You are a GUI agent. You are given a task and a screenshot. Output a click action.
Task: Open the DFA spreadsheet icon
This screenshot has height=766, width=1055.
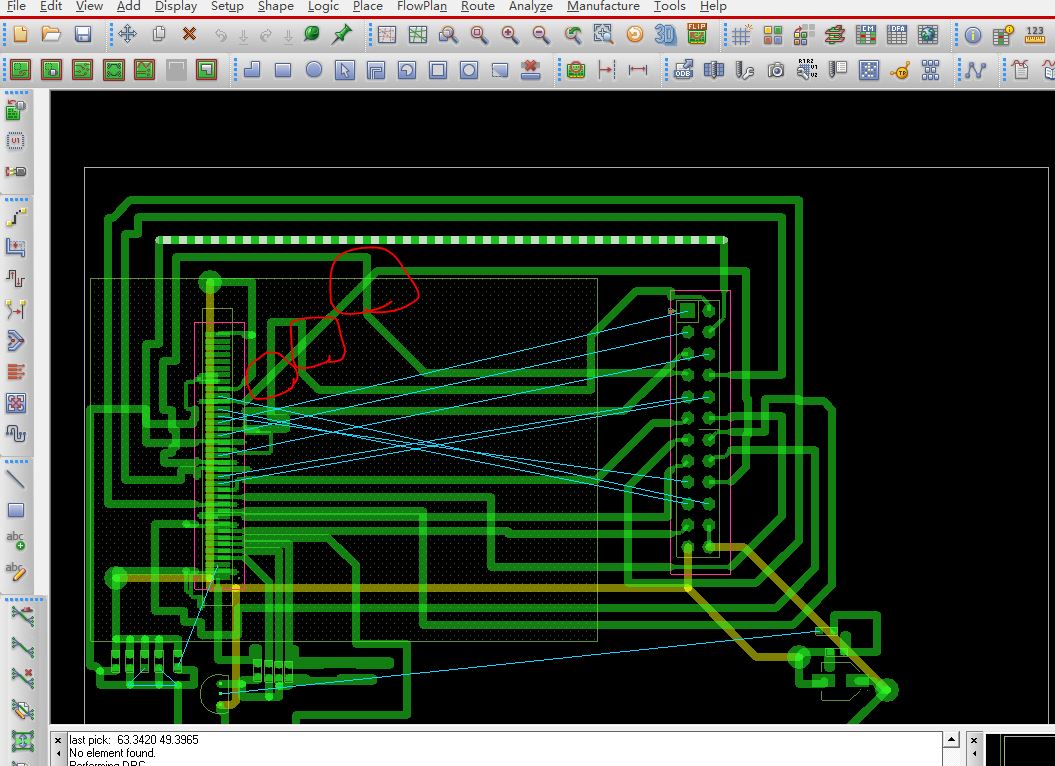[896, 35]
